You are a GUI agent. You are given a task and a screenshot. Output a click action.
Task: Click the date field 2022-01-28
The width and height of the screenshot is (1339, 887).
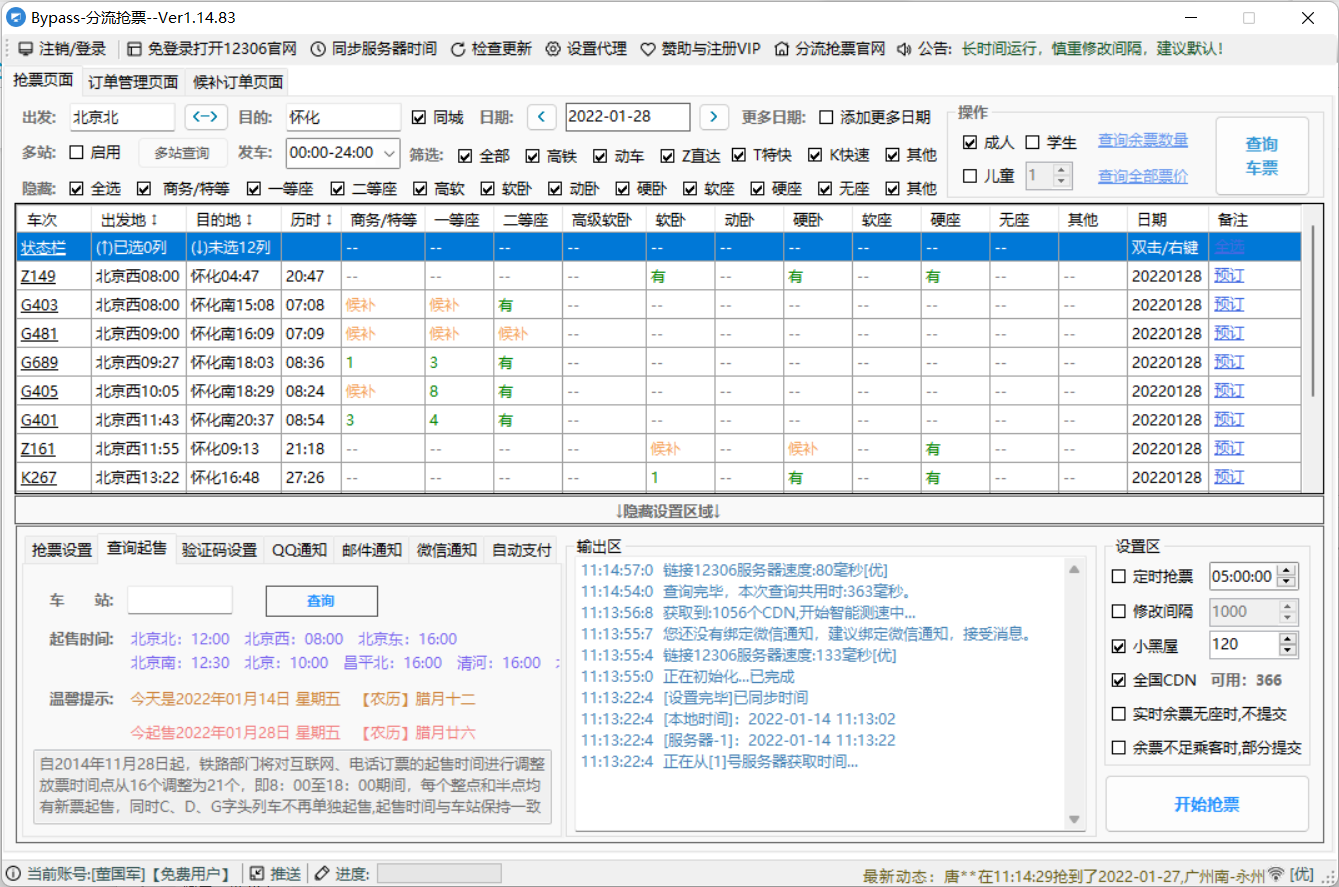click(x=627, y=117)
